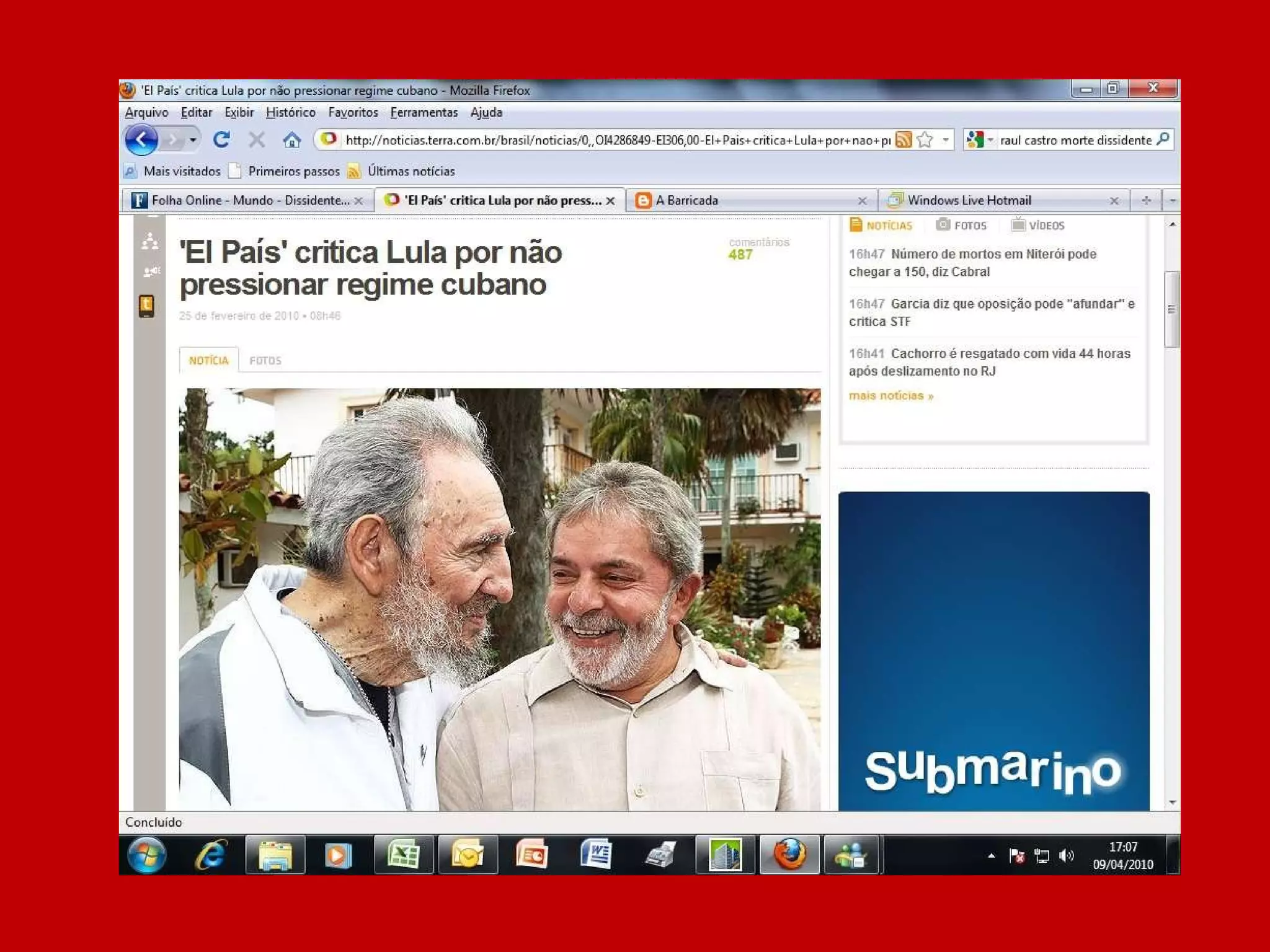Click the volume speaker tray icon

tap(1066, 856)
